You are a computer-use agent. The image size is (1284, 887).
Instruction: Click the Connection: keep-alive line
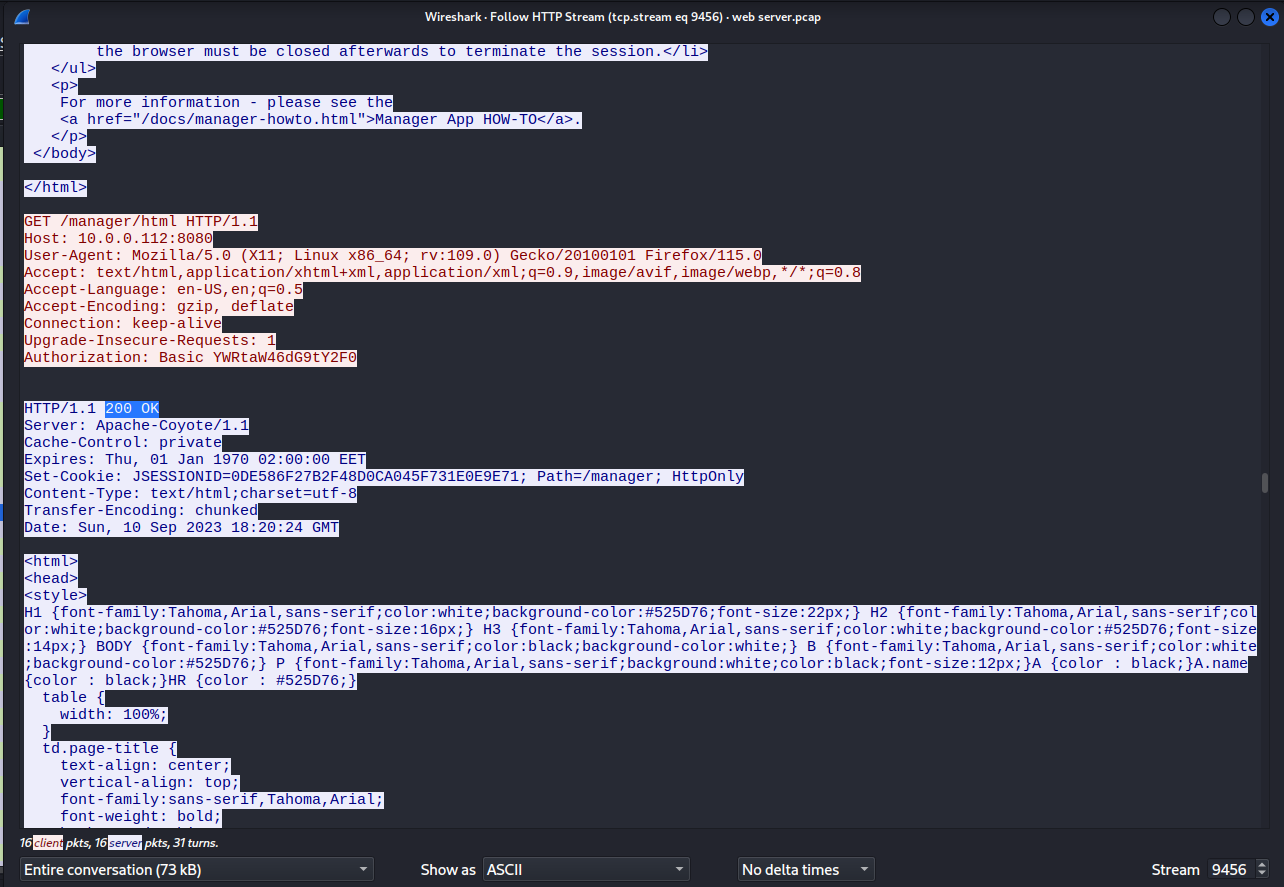point(123,323)
